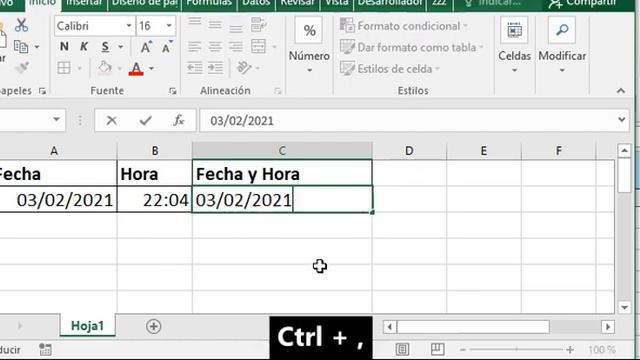Click Insert Function fx icon
640x360 pixels.
[179, 120]
